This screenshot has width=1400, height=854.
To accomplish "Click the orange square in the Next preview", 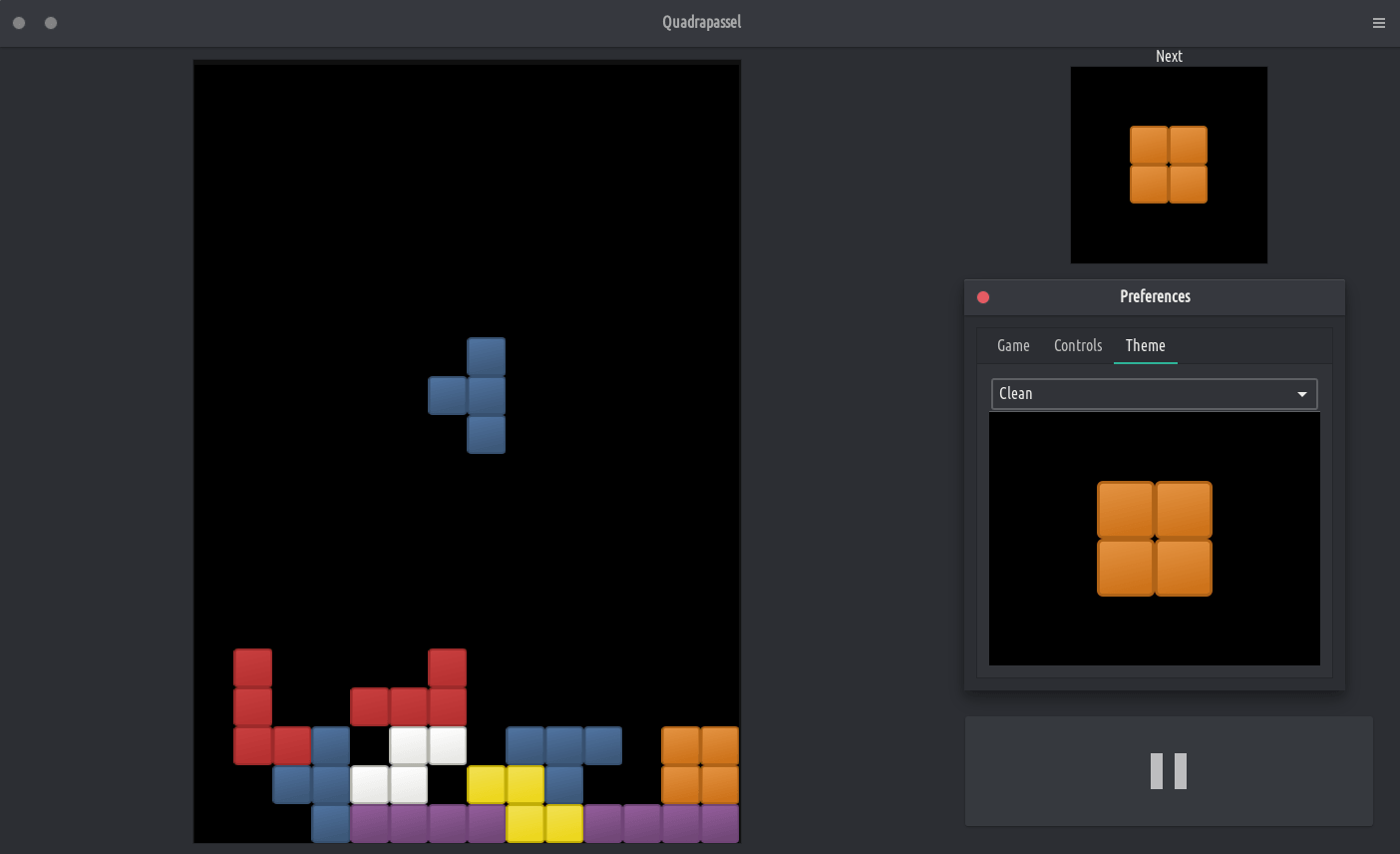I will [1169, 165].
